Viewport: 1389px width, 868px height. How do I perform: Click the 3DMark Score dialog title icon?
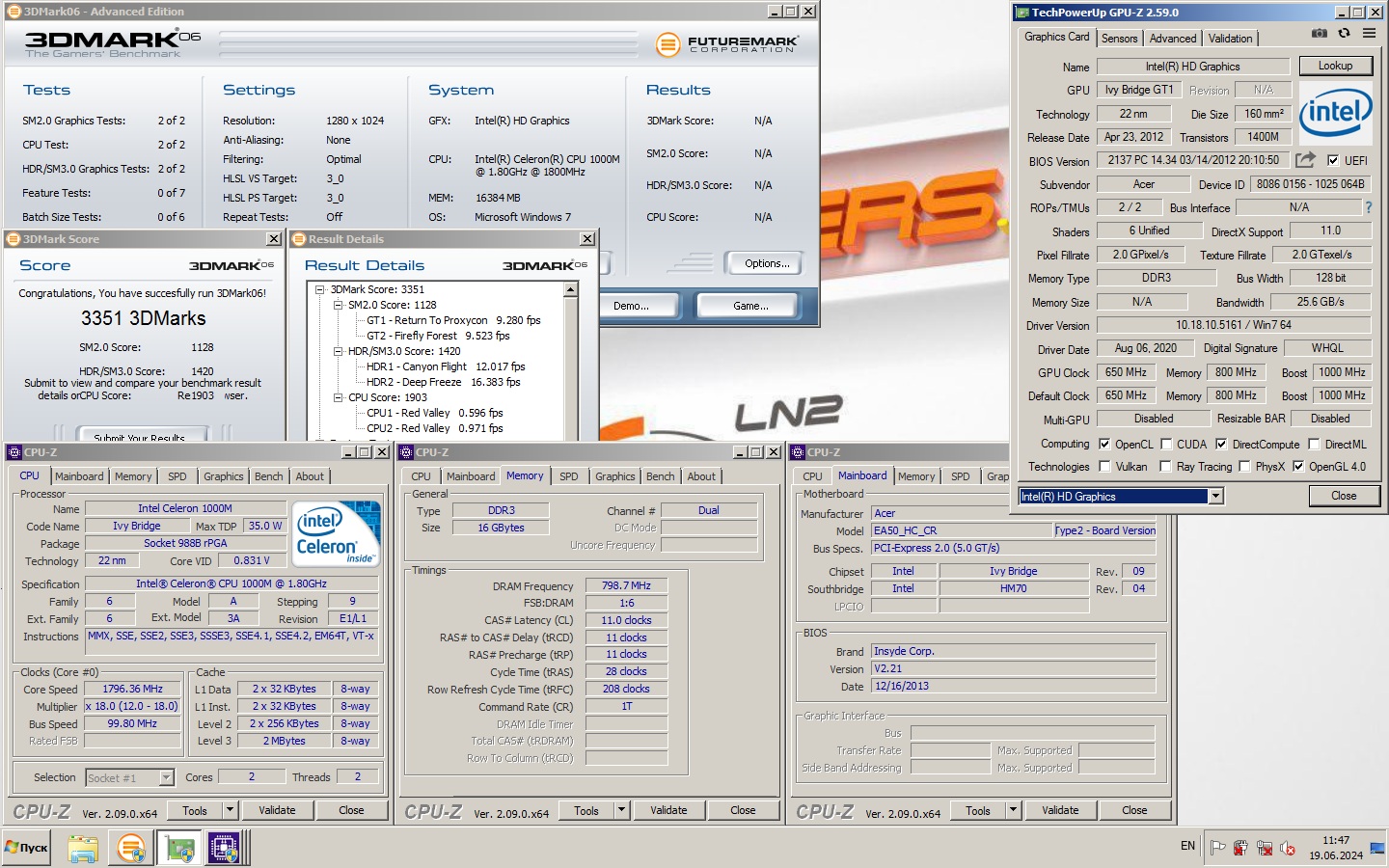(14, 239)
